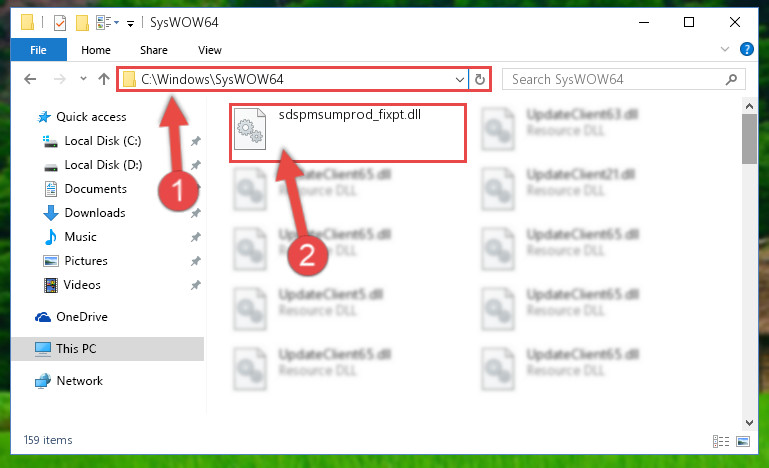Switch to the View ribbon tab
The image size is (769, 468).
(209, 50)
